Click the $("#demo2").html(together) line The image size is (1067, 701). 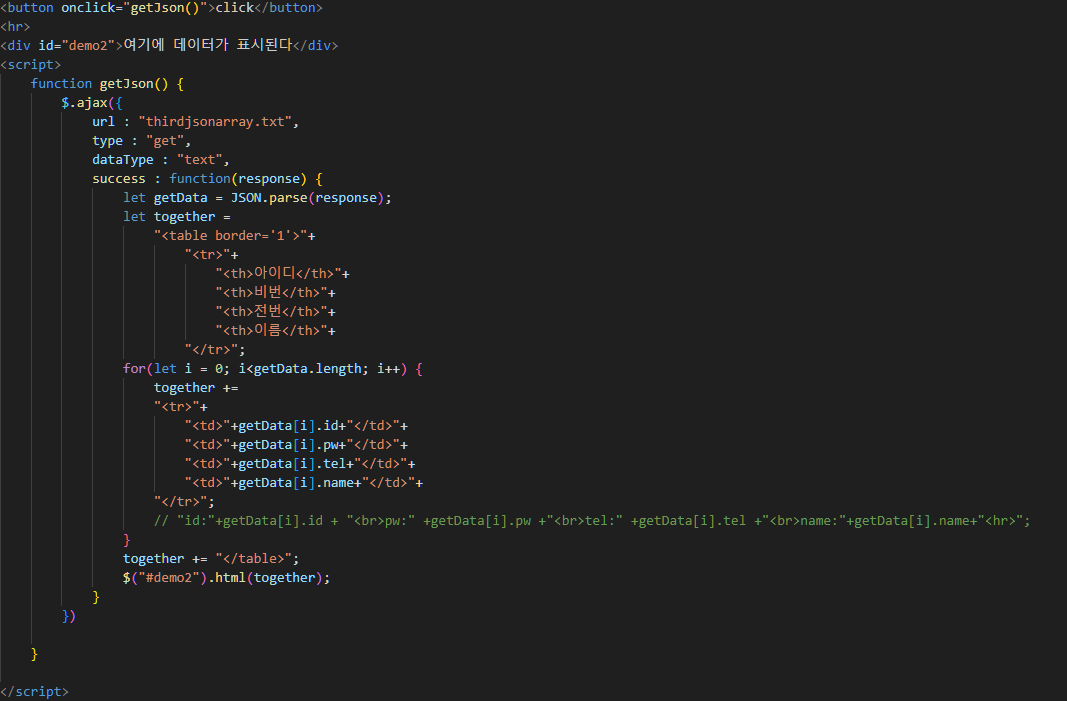(x=227, y=578)
